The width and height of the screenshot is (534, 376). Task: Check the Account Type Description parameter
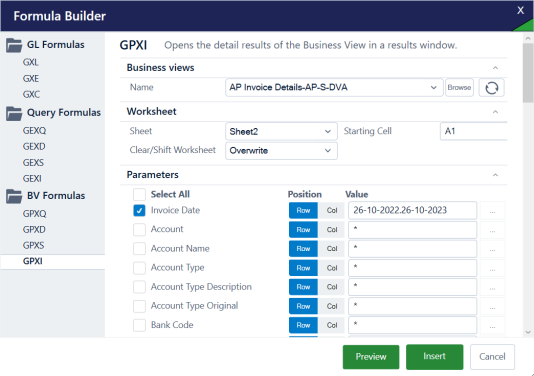(x=139, y=287)
